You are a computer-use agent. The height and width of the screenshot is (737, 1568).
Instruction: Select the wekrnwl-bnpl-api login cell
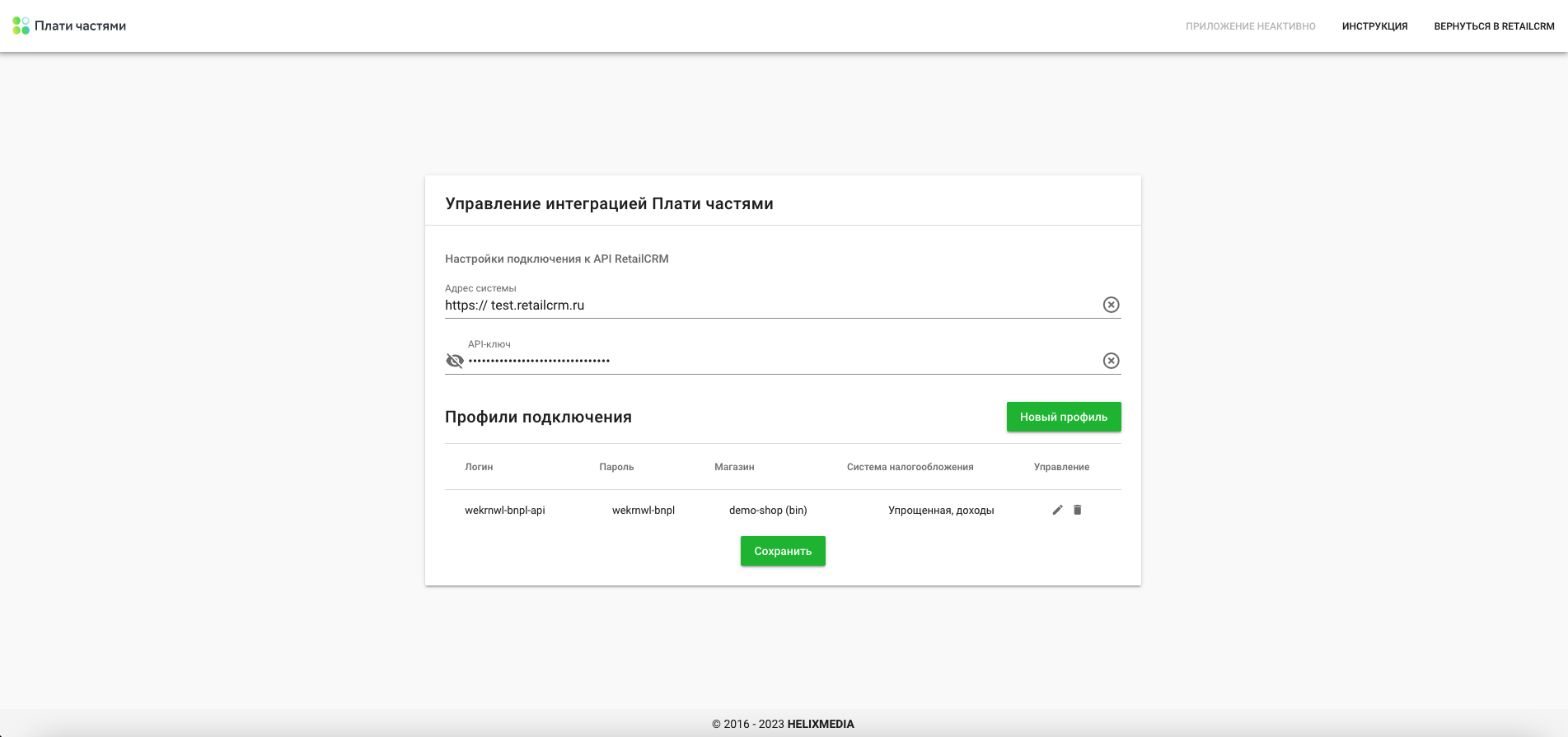(505, 511)
